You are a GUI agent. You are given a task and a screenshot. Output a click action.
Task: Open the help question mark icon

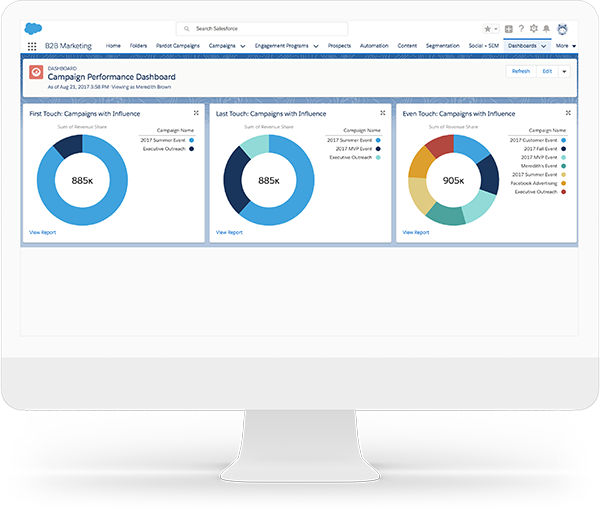tap(521, 29)
